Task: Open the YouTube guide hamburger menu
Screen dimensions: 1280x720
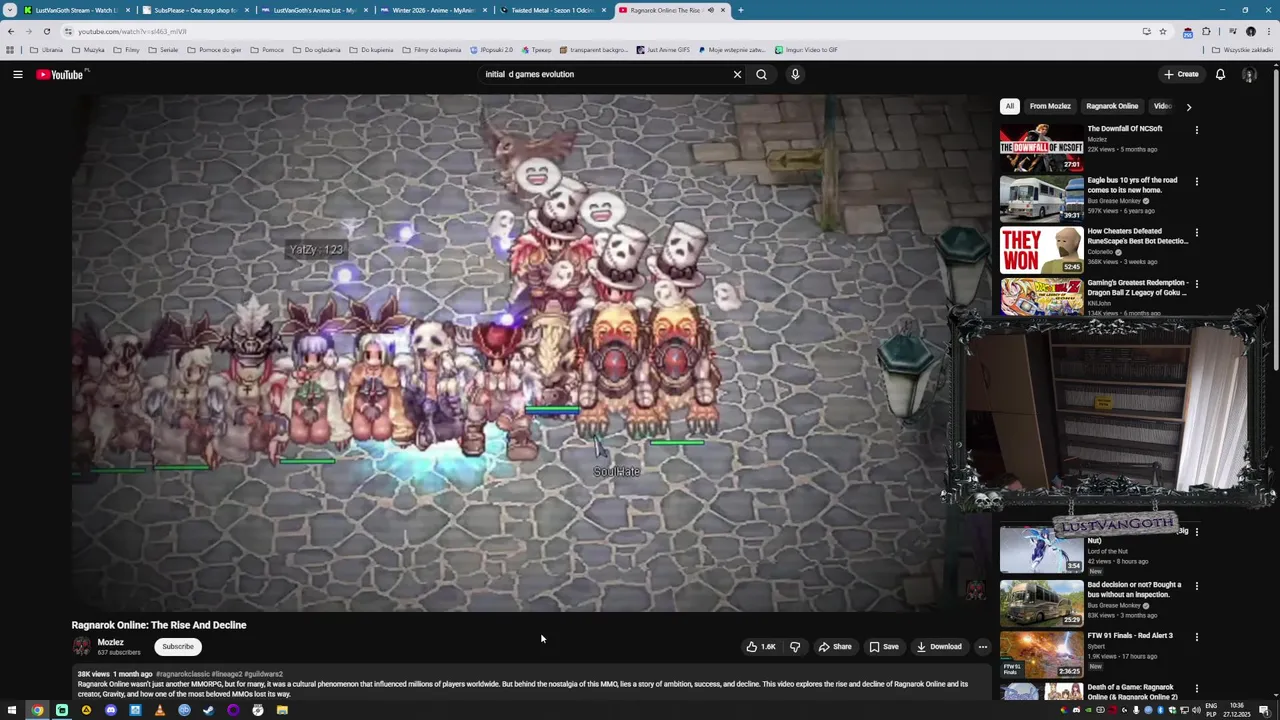Action: (x=18, y=74)
